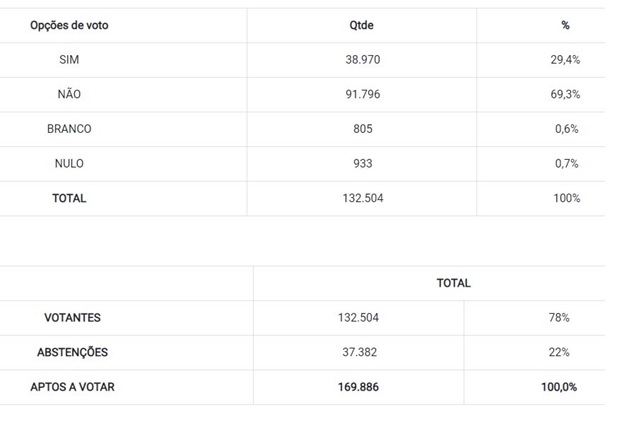Select the abstentions count 37.382
The image size is (619, 424).
click(358, 352)
